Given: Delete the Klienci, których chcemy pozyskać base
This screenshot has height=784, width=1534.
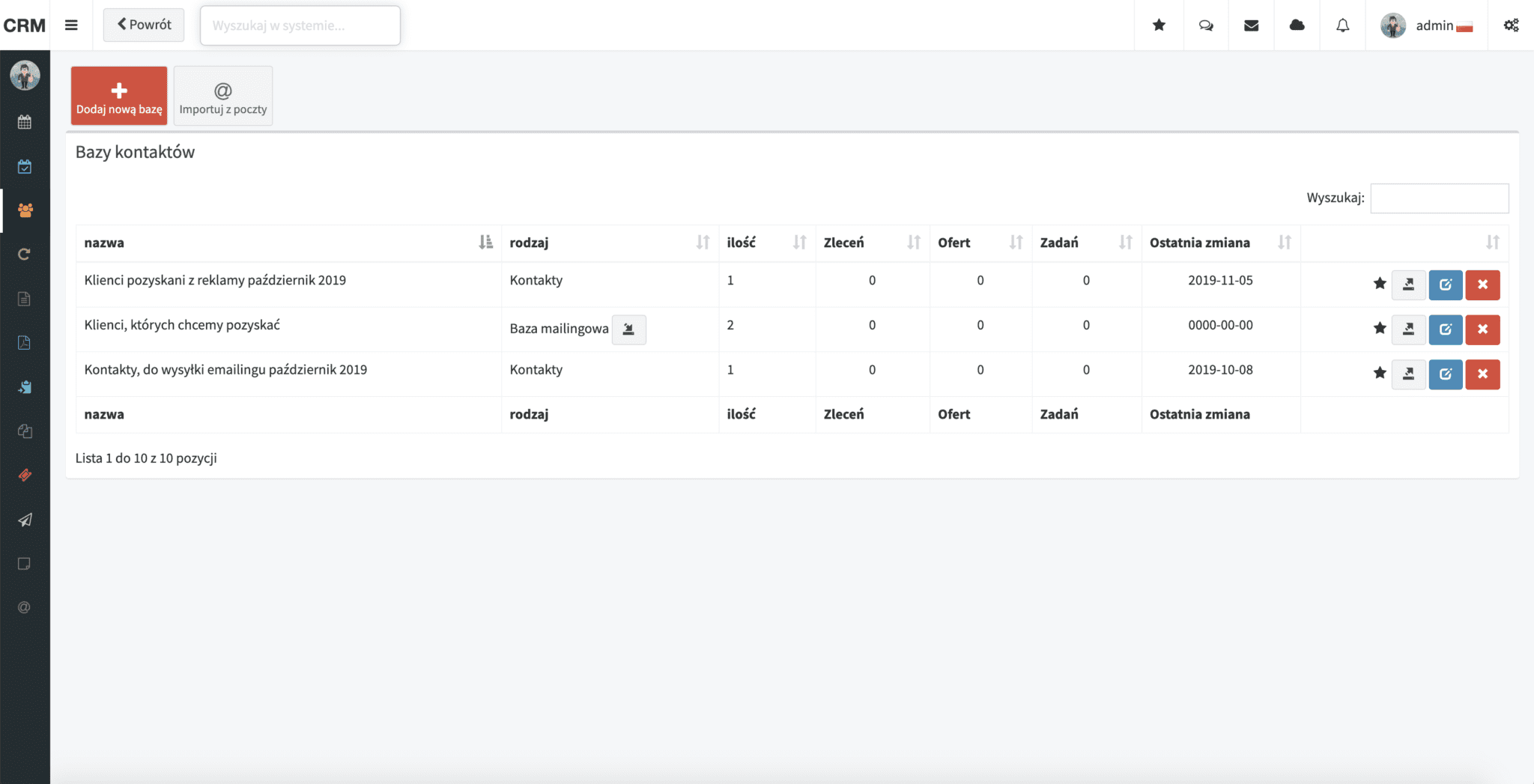Looking at the screenshot, I should [x=1482, y=329].
